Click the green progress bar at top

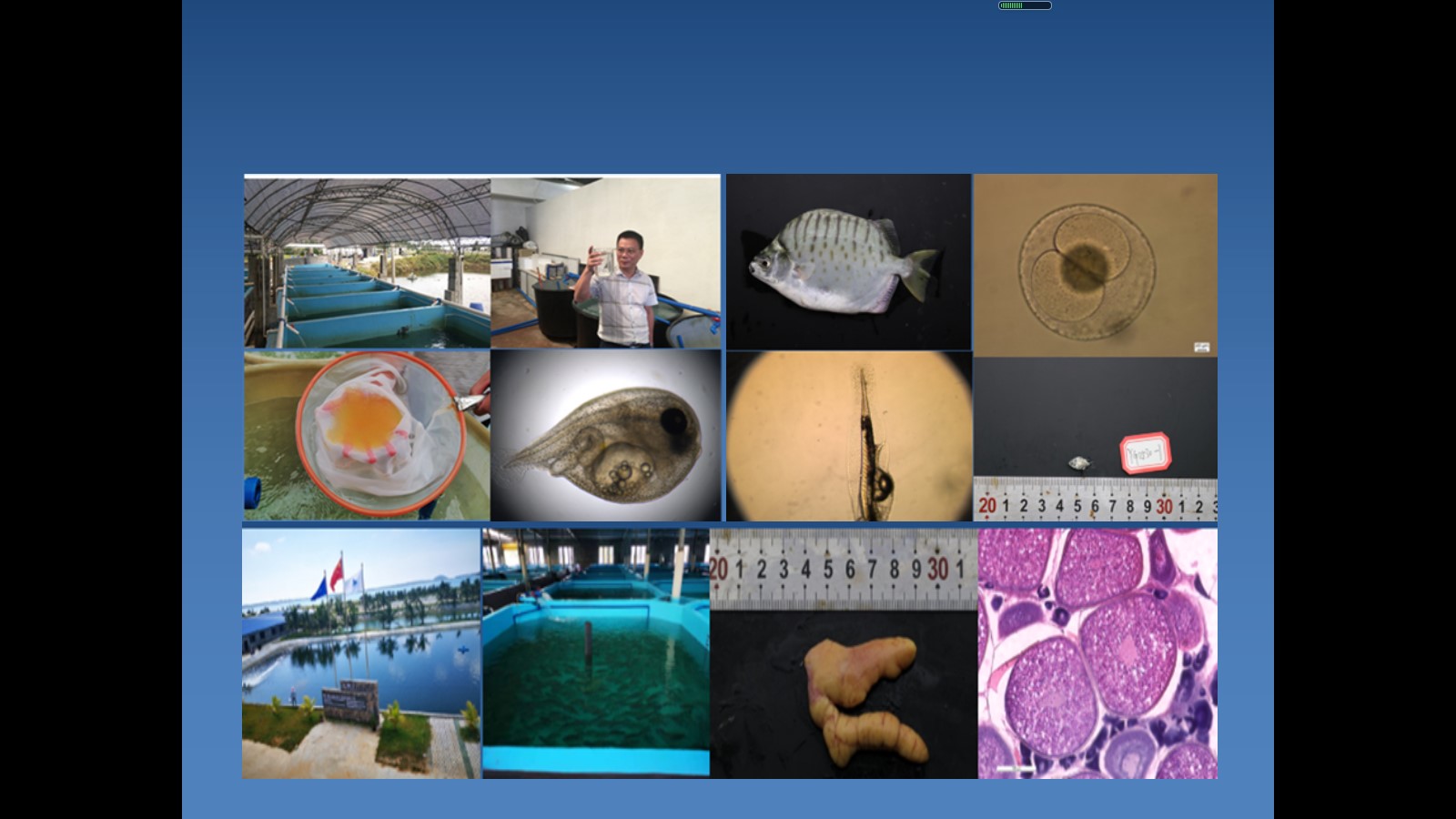(1025, 5)
